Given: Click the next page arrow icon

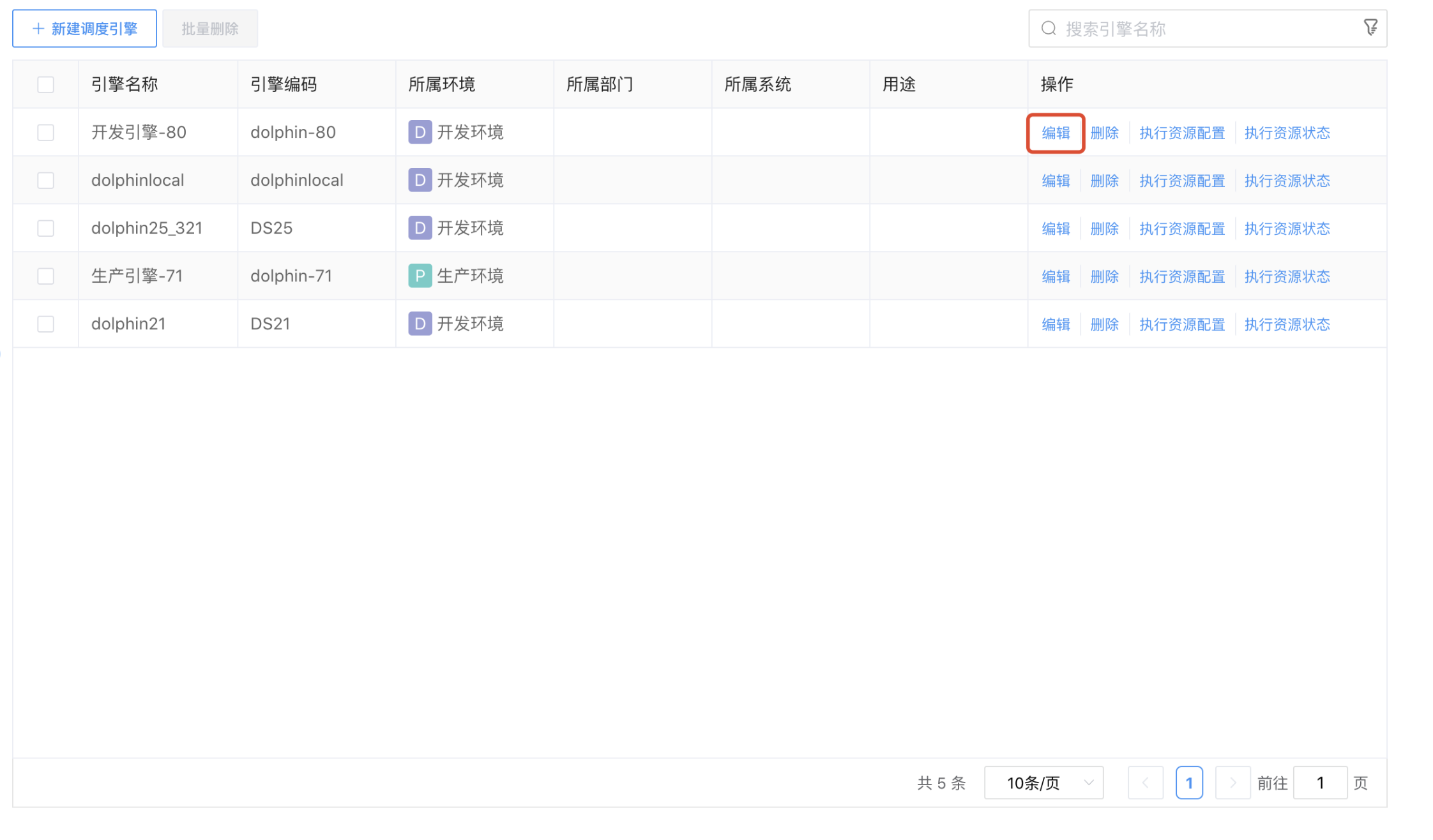Looking at the screenshot, I should coord(1232,783).
